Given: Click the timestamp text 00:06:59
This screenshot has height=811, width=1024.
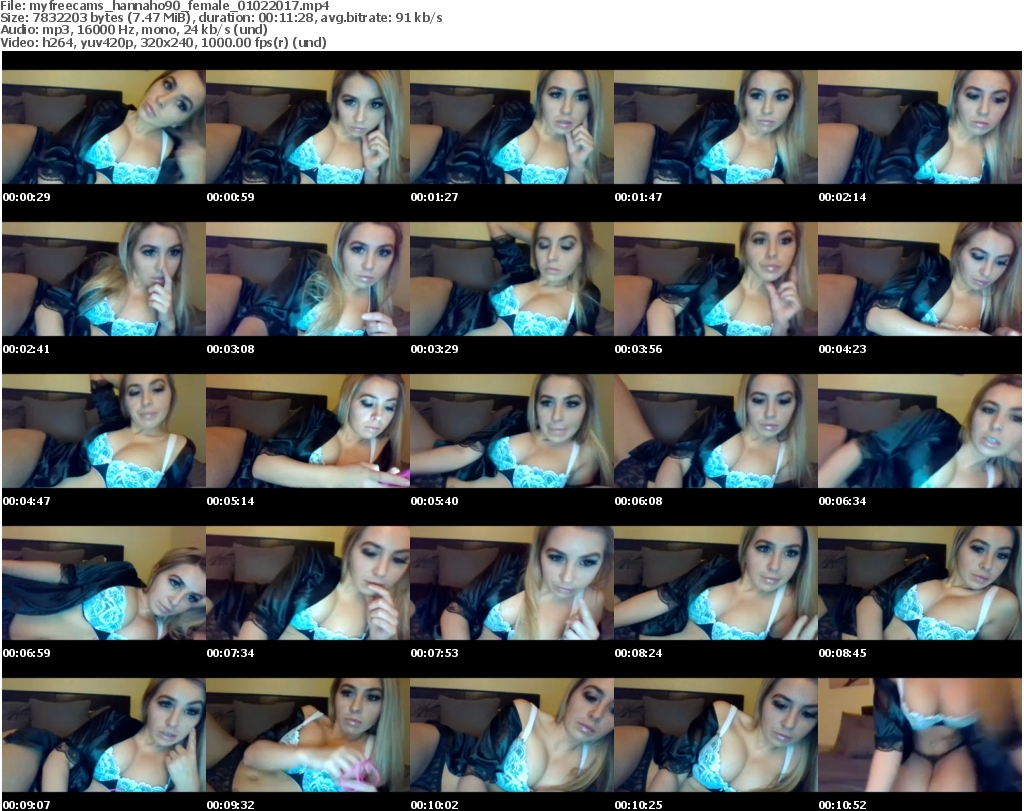Looking at the screenshot, I should (26, 653).
